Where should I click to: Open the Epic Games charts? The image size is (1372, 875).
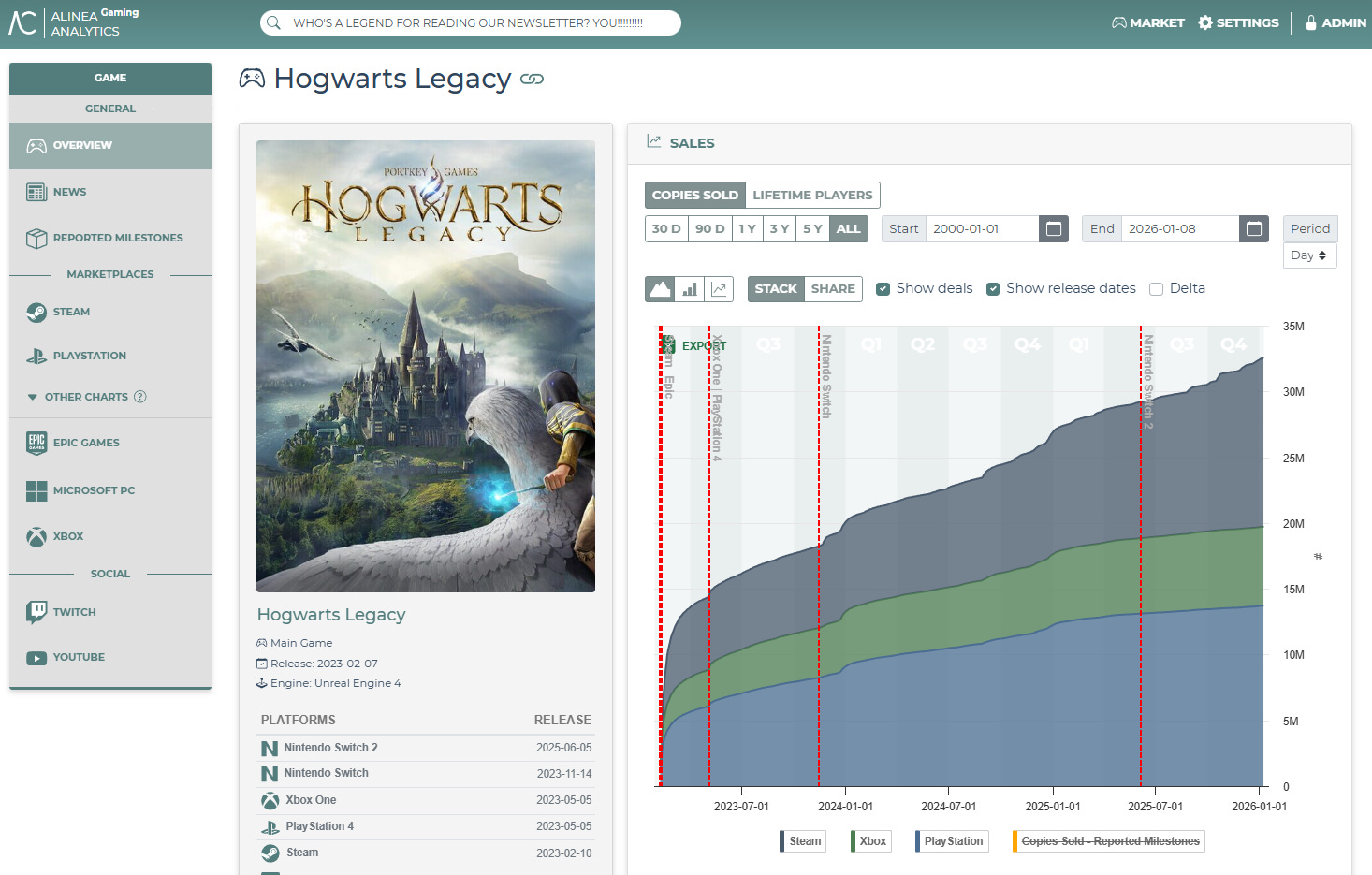[x=110, y=443]
